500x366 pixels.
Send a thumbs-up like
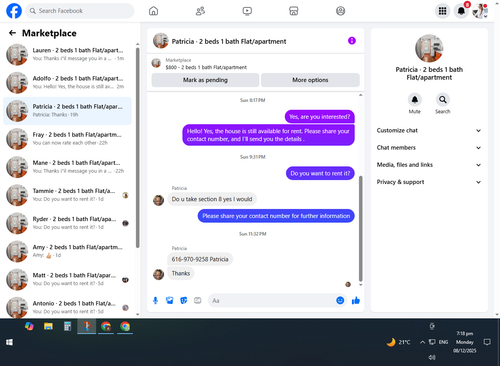(356, 301)
